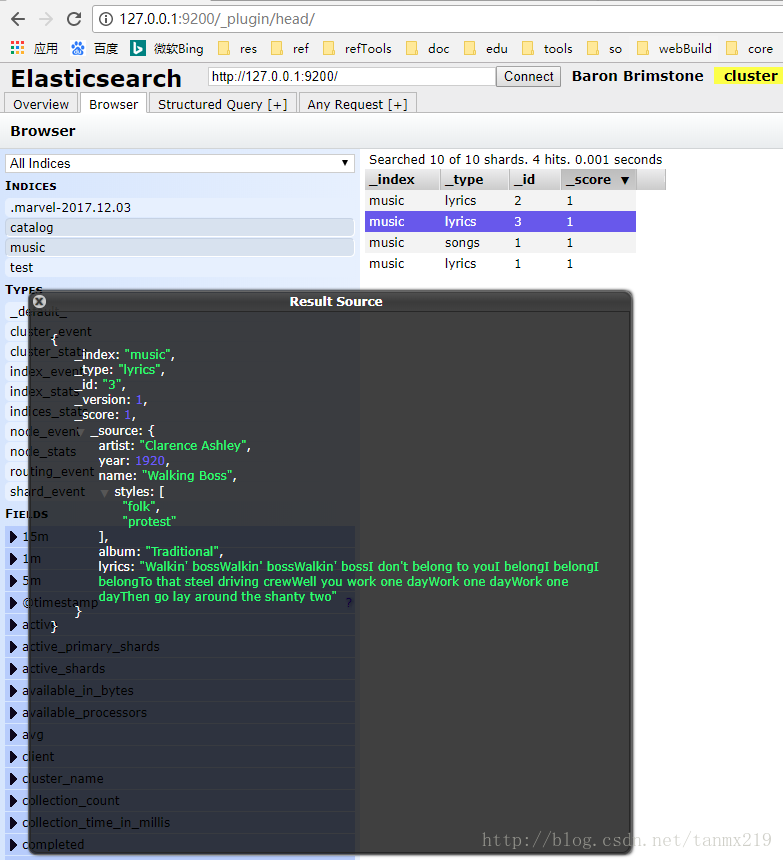Open the ref bookmark folder
The height and width of the screenshot is (860, 783).
[x=290, y=48]
